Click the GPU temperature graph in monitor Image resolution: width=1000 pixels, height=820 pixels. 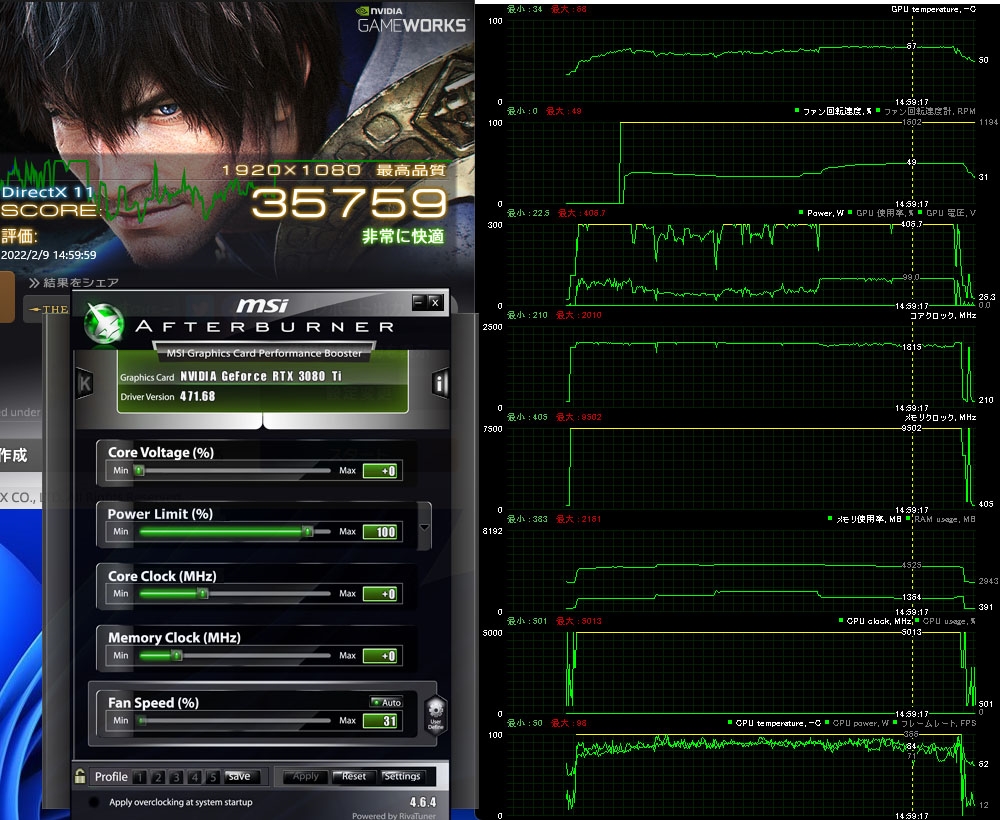(x=740, y=61)
